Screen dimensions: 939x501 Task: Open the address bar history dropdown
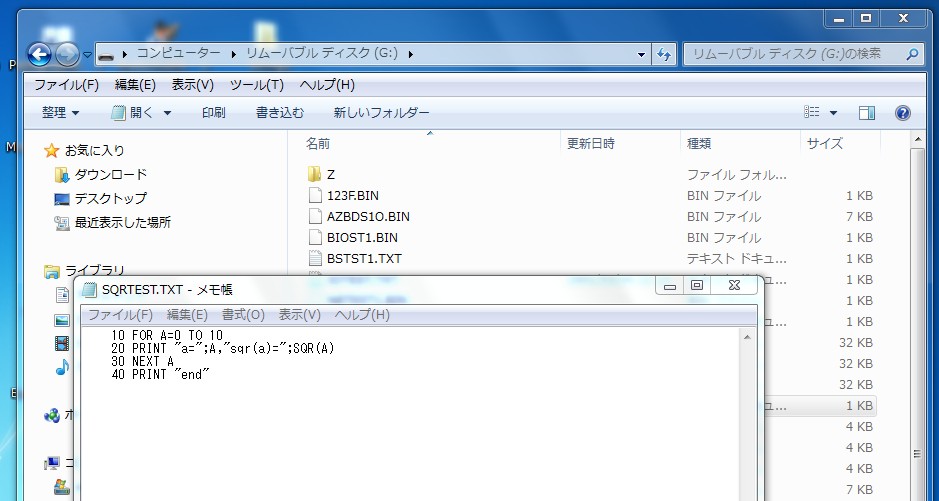(641, 54)
